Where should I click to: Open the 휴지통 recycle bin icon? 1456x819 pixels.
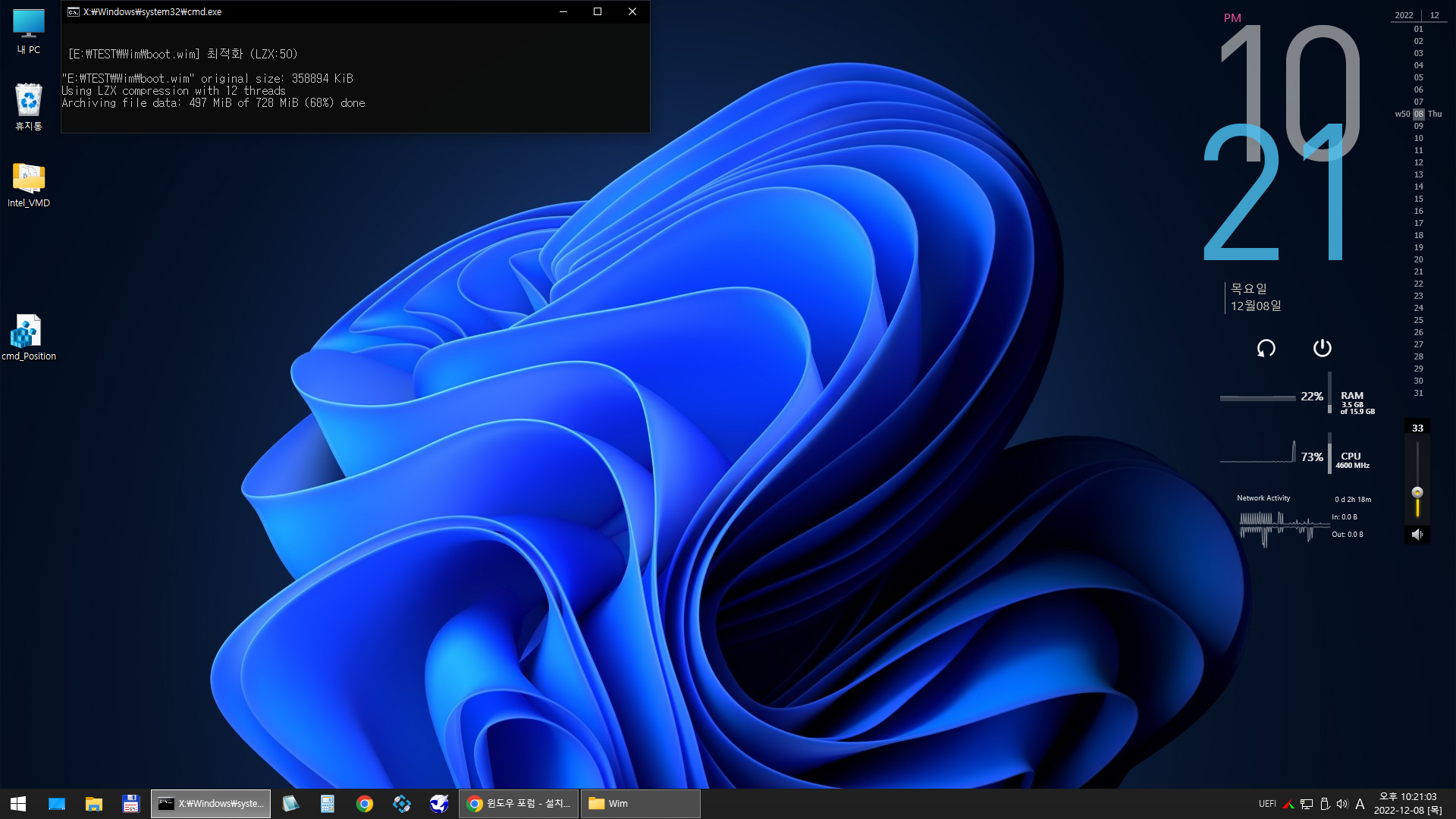(29, 106)
